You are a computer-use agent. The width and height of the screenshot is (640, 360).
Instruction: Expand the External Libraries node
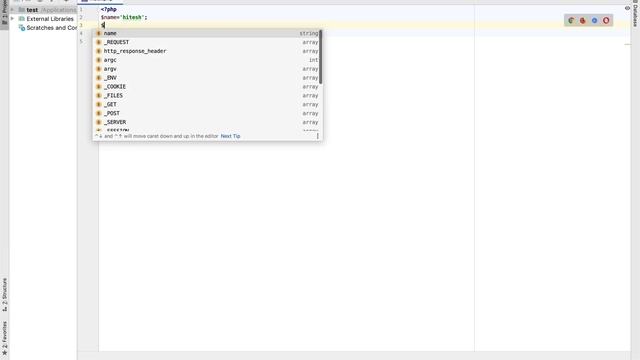coord(13,19)
